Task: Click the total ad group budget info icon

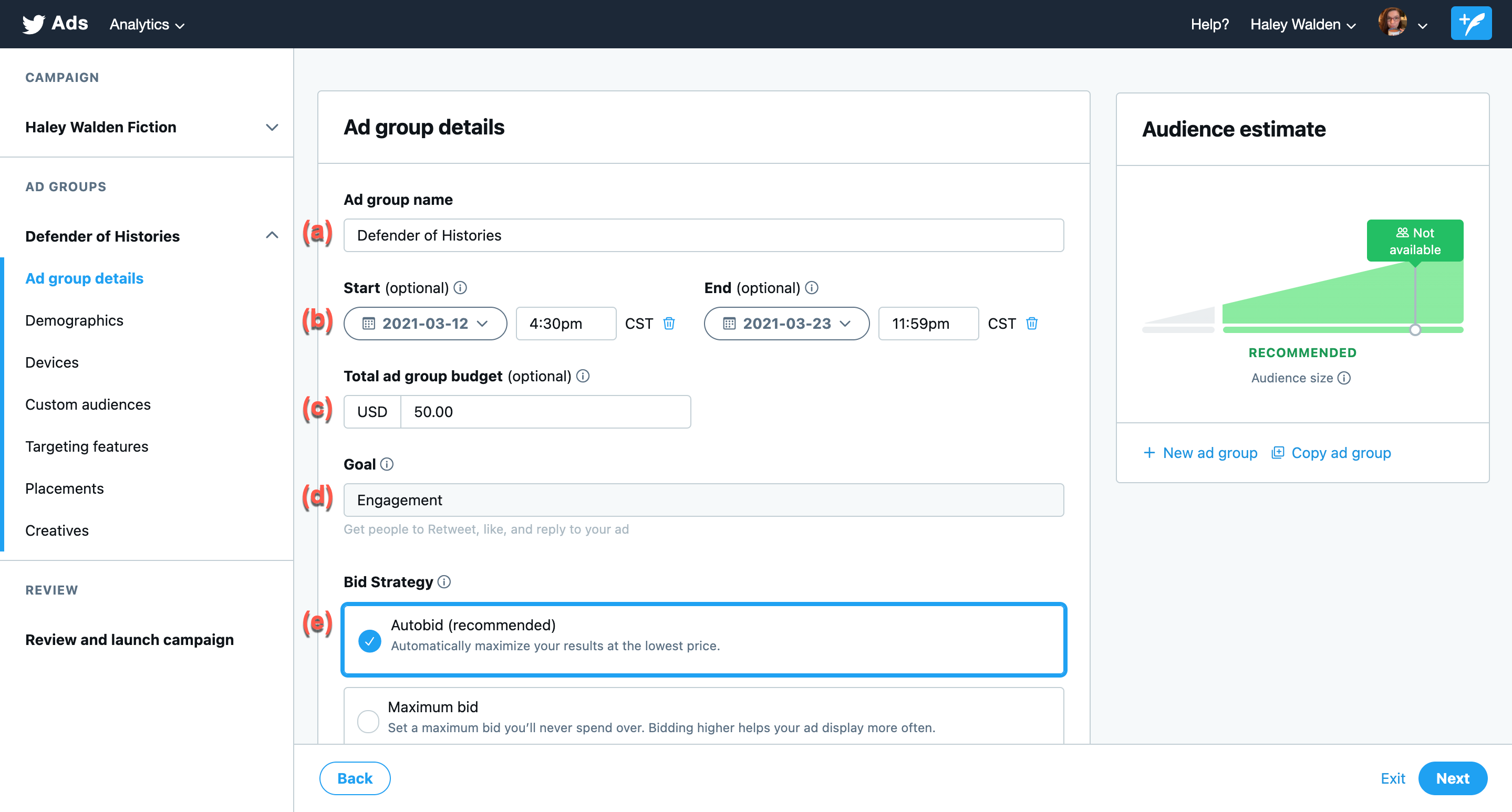Action: coord(583,376)
